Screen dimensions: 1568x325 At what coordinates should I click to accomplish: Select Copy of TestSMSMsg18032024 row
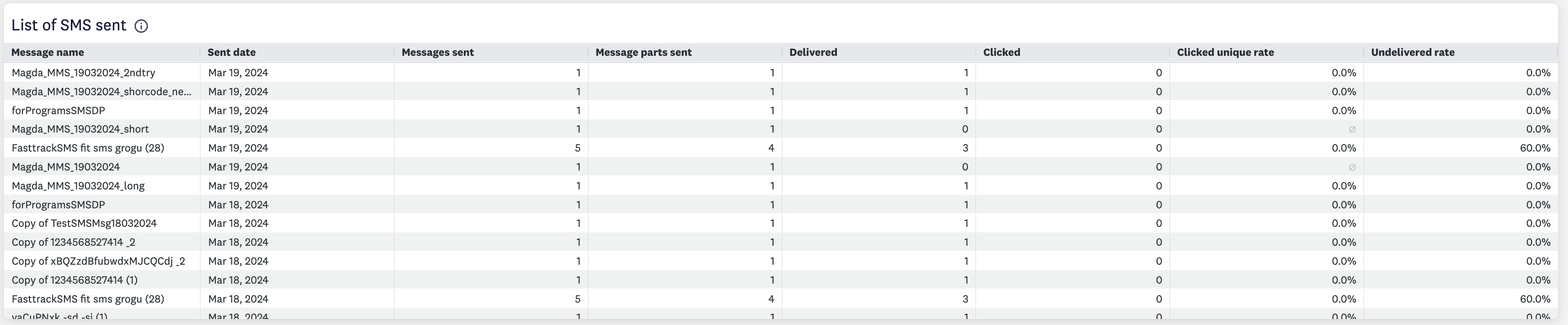coord(781,223)
